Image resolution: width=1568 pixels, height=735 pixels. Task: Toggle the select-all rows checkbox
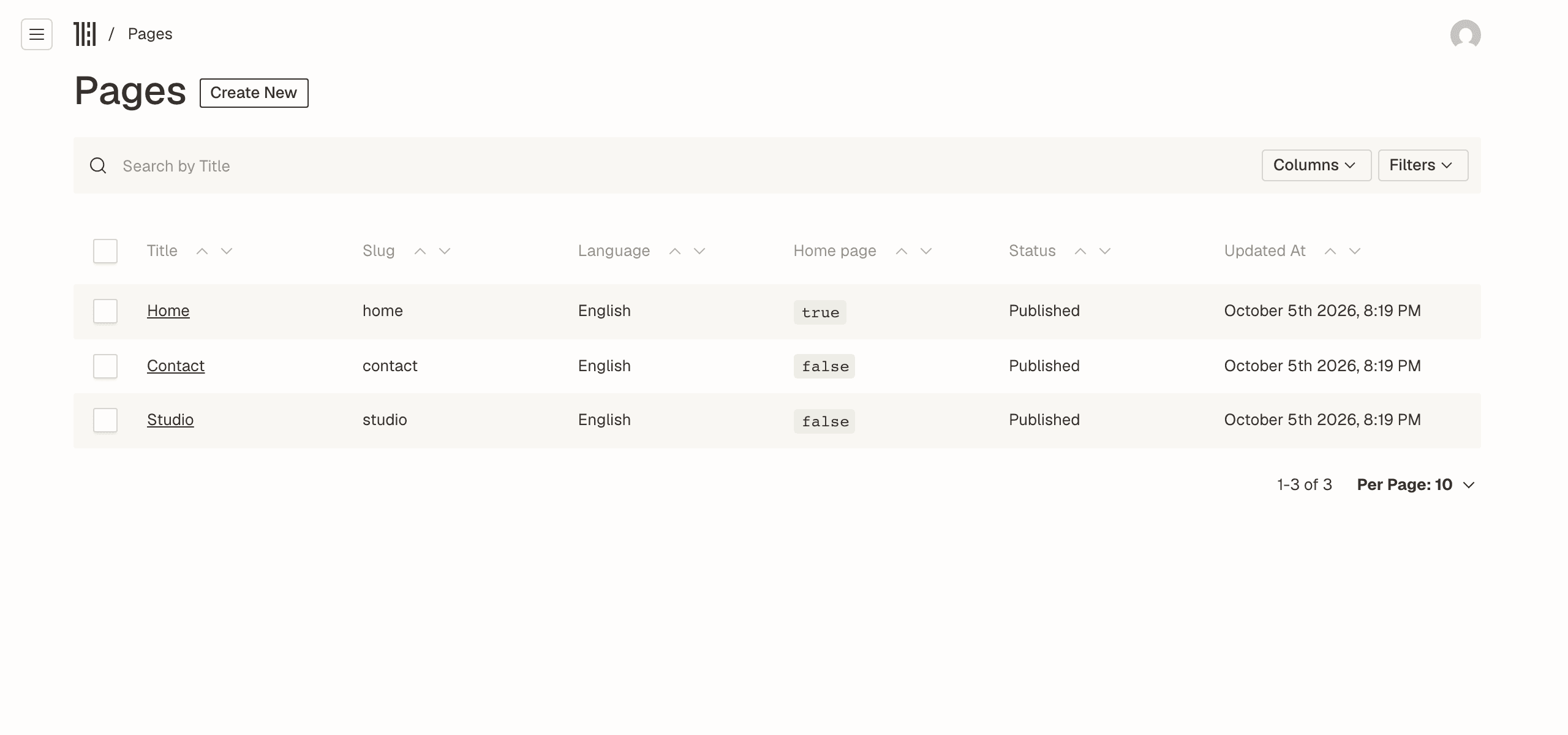[105, 251]
